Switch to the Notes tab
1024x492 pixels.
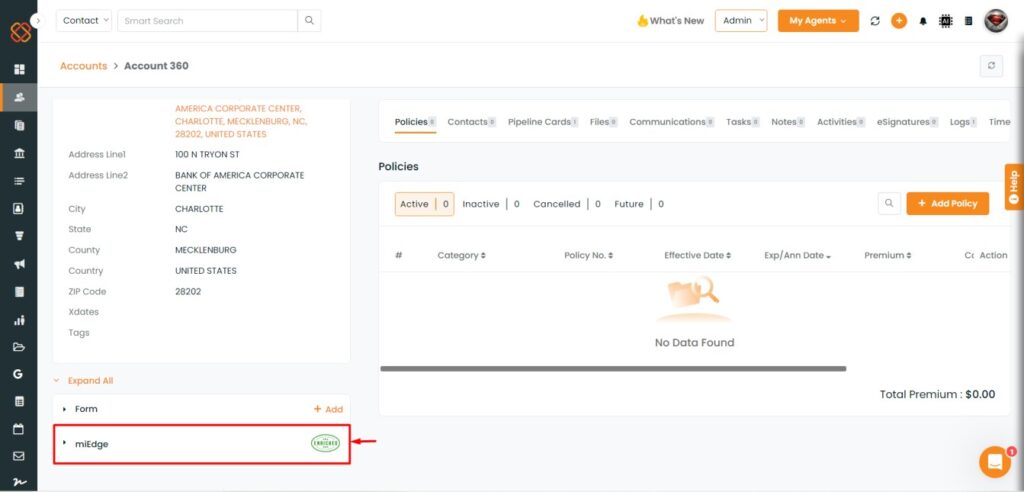788,122
